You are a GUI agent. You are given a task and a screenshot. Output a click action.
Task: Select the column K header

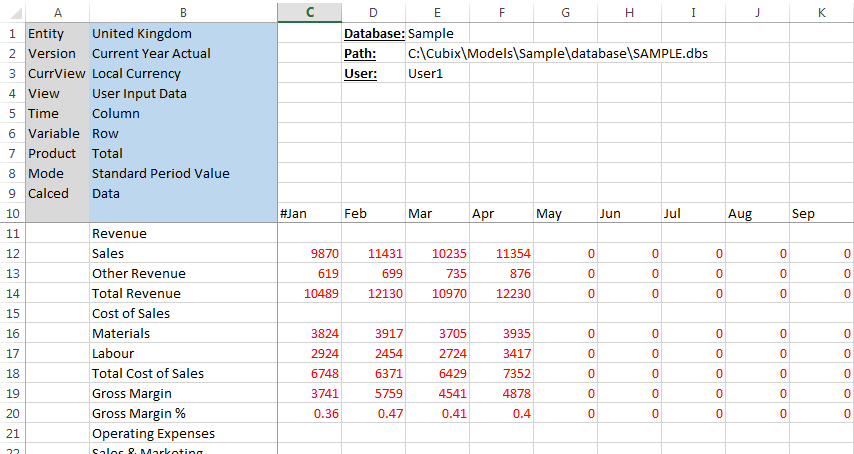coord(820,12)
